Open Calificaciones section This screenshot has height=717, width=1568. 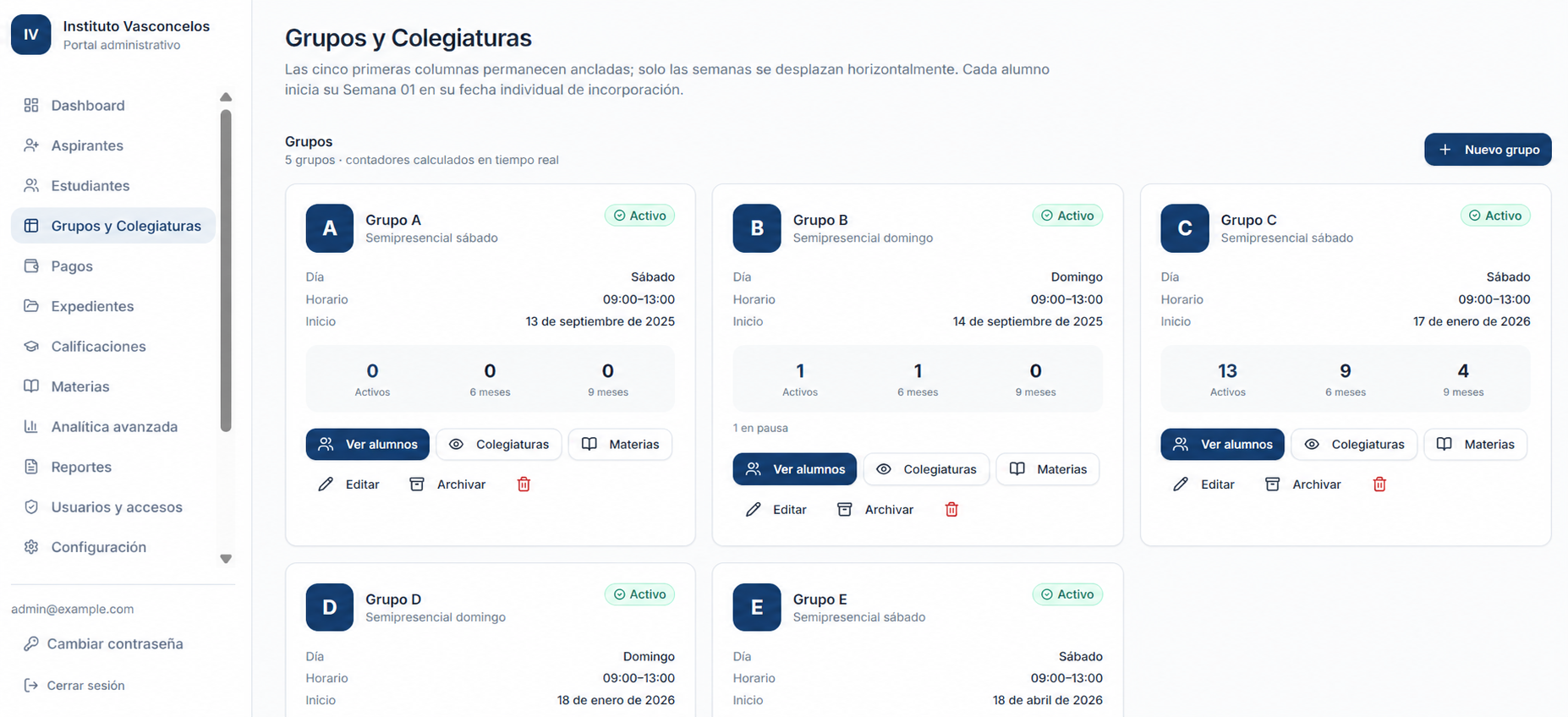113,347
